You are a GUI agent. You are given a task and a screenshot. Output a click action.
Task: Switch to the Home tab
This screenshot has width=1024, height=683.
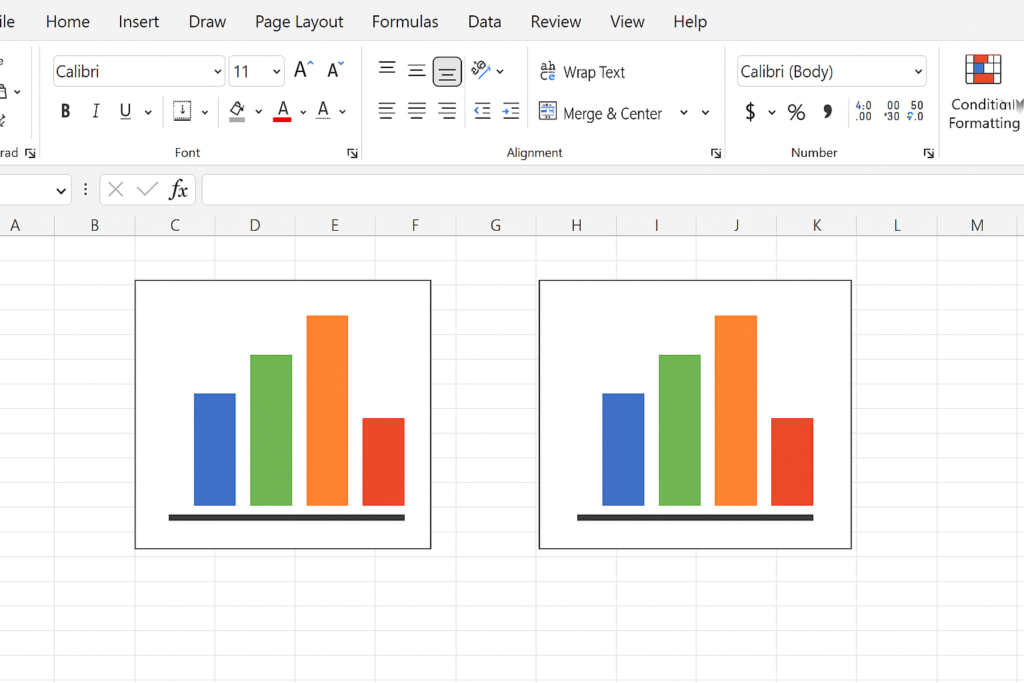[x=68, y=22]
